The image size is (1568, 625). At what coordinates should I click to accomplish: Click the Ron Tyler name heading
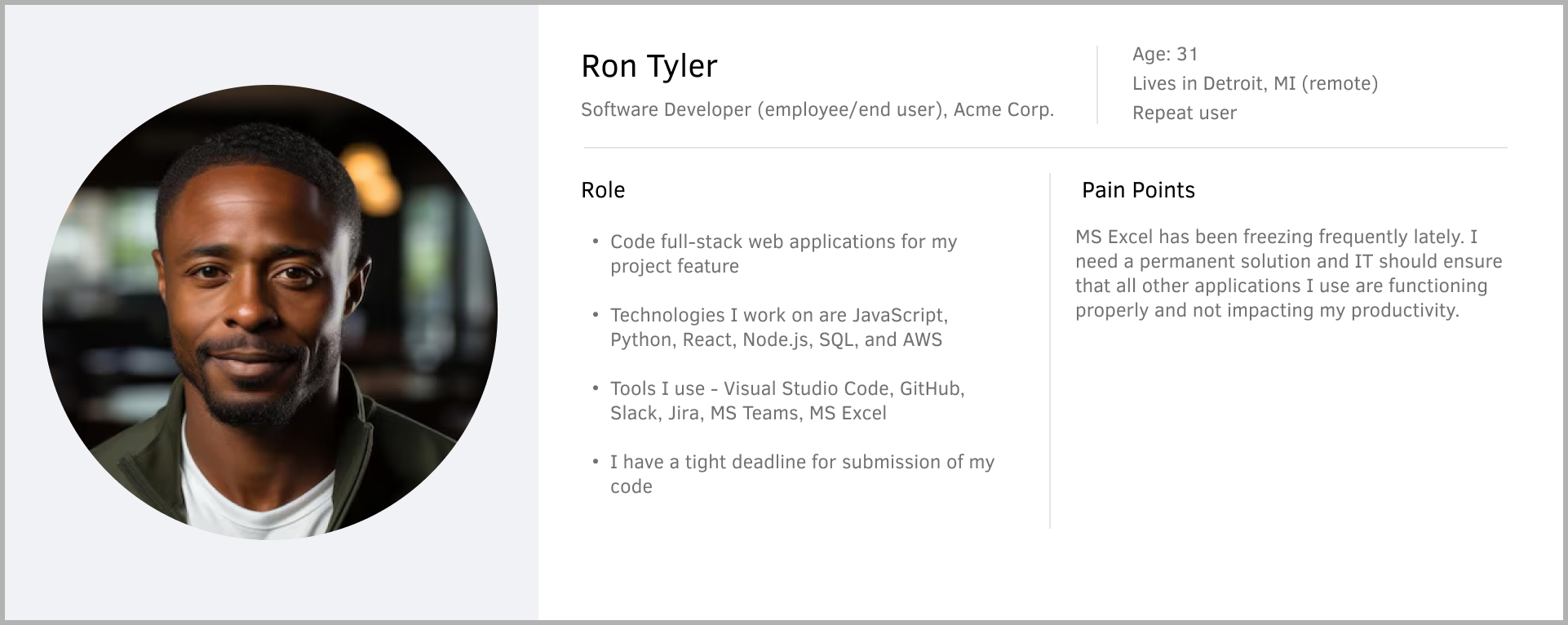point(649,66)
